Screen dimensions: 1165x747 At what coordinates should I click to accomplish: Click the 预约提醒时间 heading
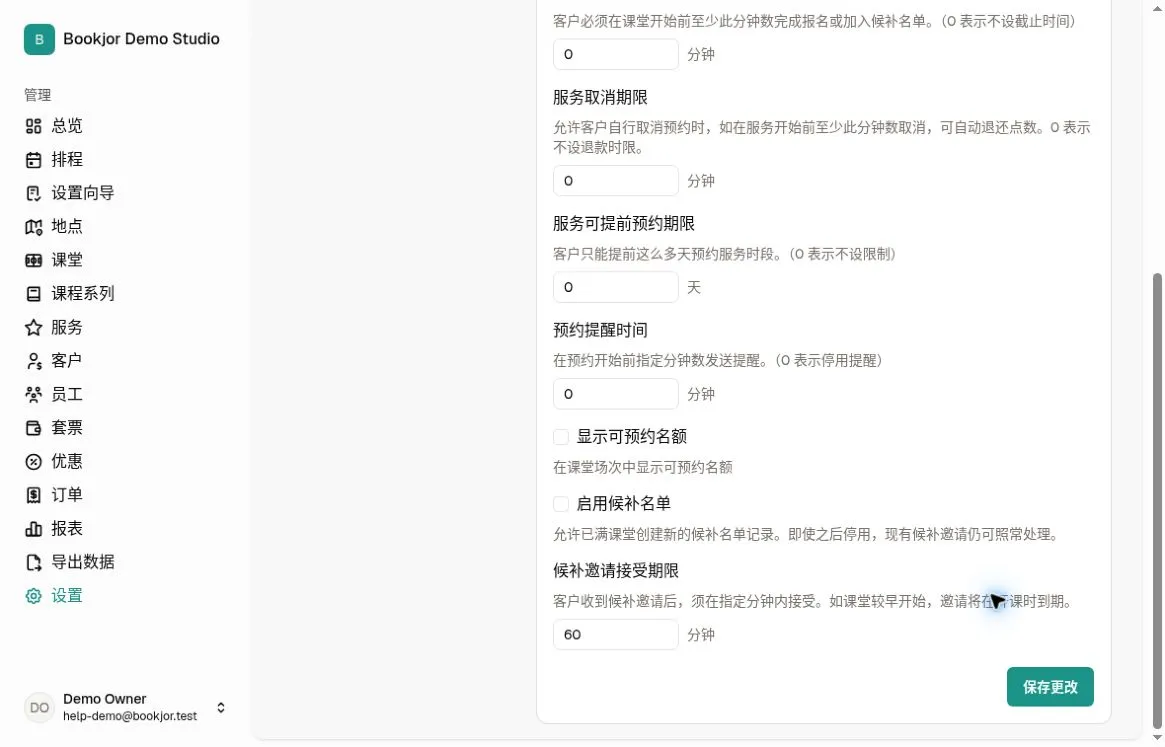click(600, 330)
